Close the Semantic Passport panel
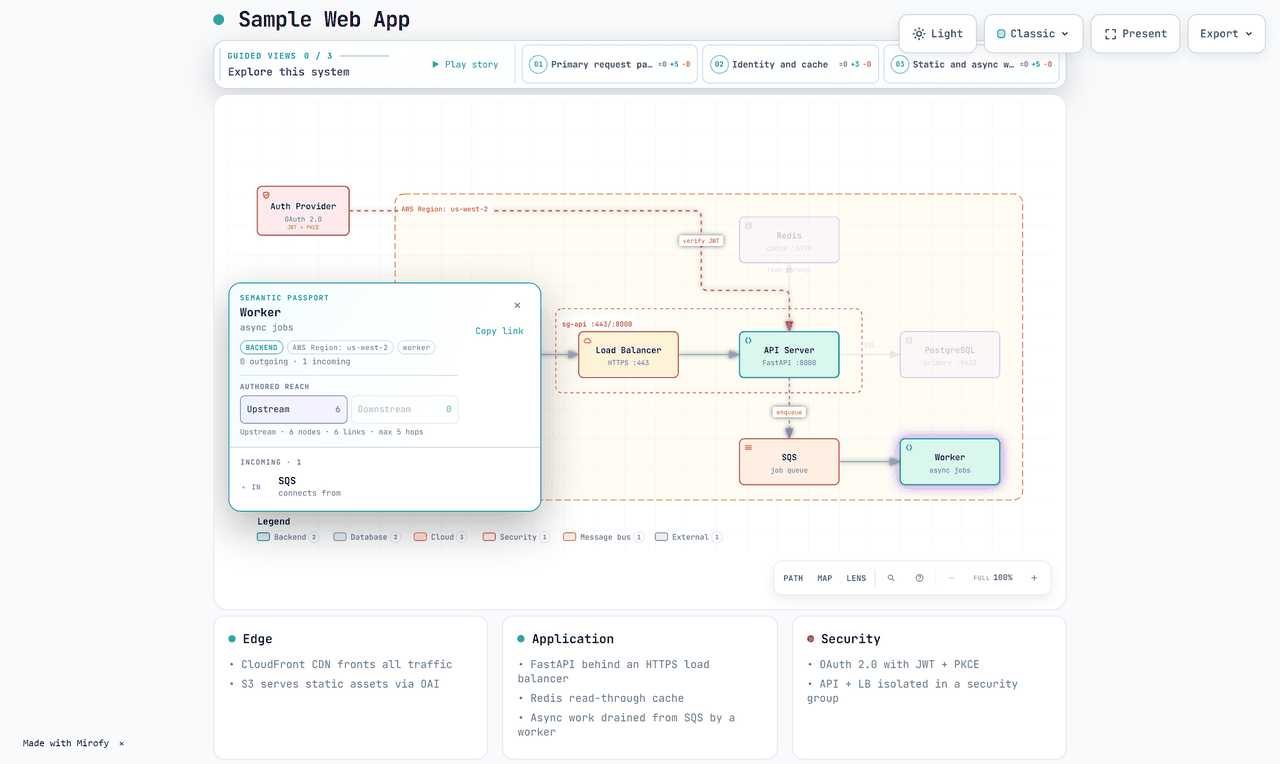The image size is (1280, 764). pos(517,305)
